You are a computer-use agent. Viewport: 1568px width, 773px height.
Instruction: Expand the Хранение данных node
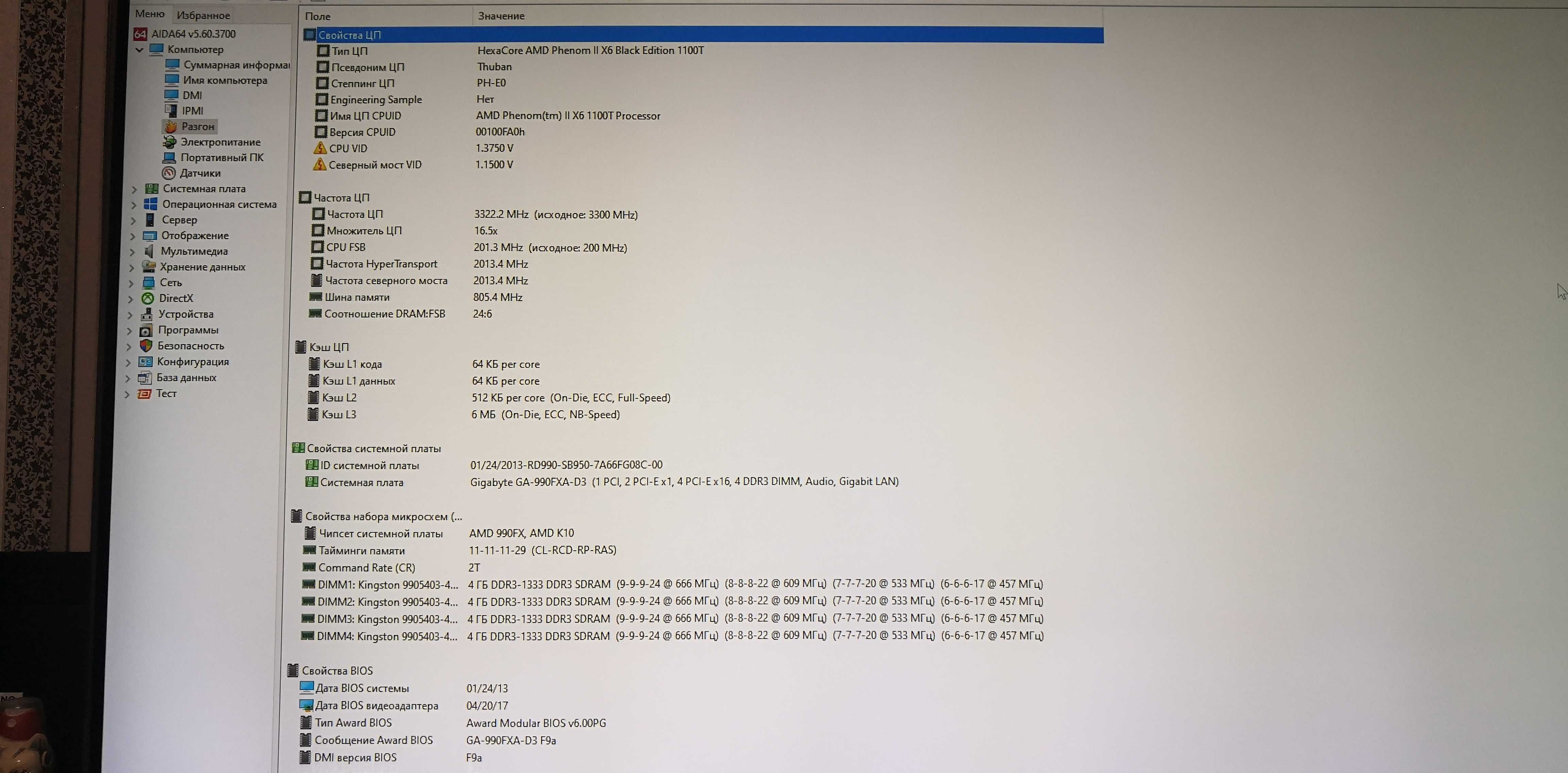[x=131, y=268]
